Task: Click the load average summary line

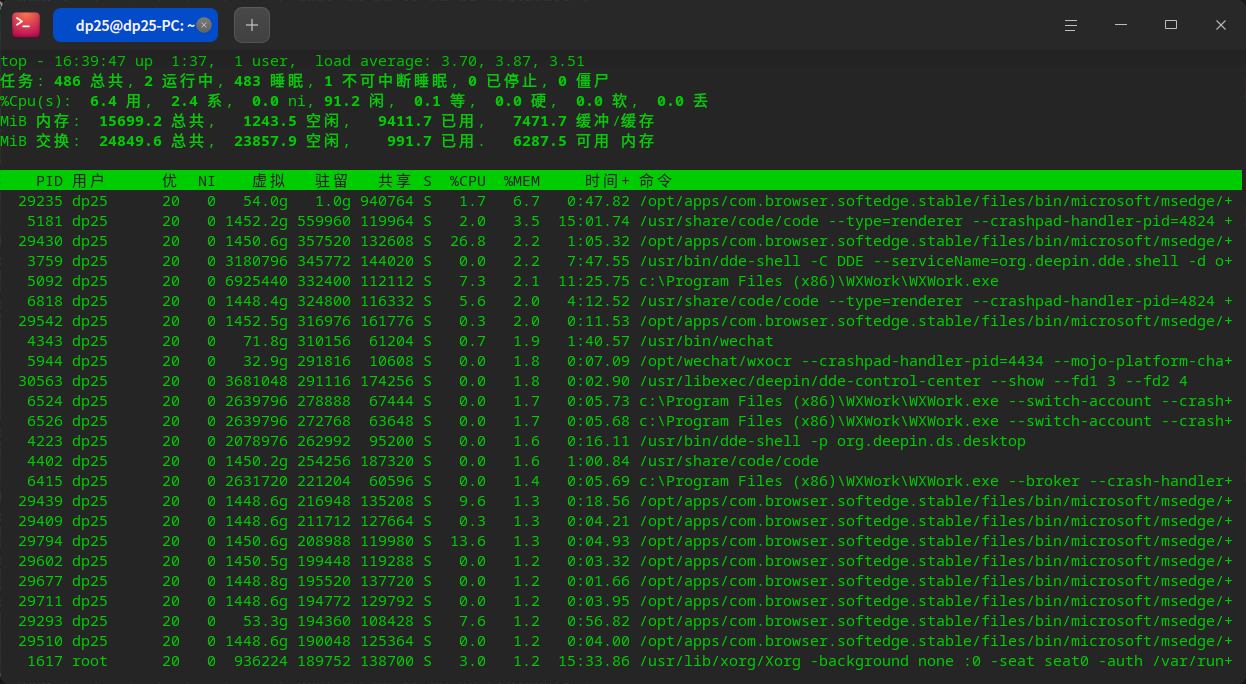Action: (x=293, y=61)
